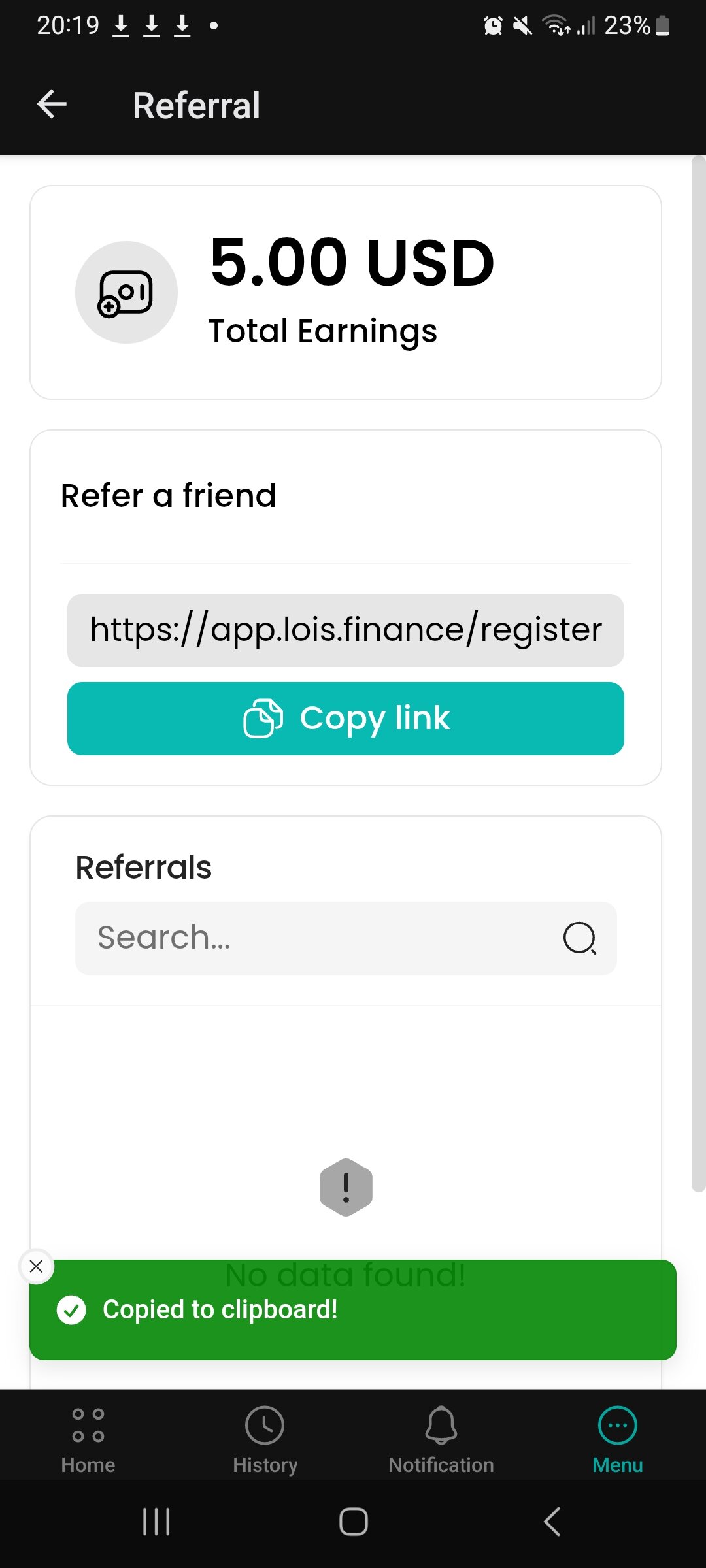Viewport: 706px width, 1568px height.
Task: Tap the 5.00 USD total earnings amount
Action: 352,263
